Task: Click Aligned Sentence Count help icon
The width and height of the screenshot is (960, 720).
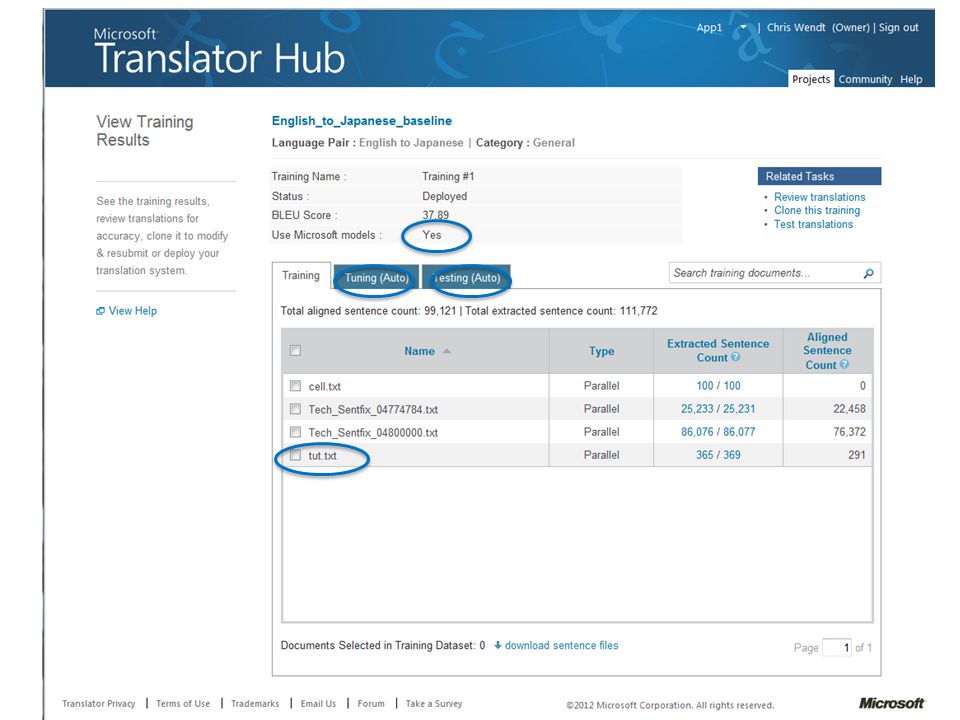Action: click(x=844, y=364)
